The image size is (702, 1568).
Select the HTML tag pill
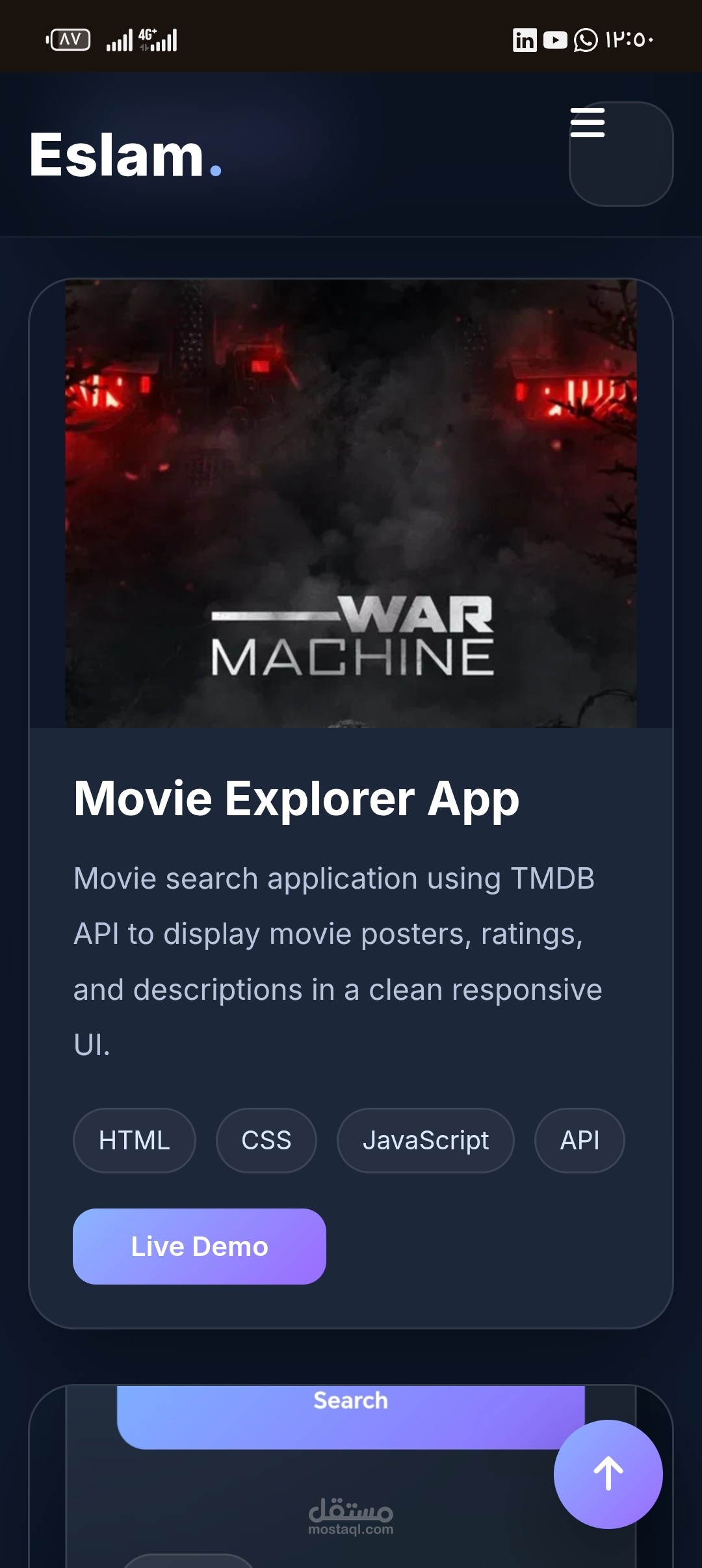click(135, 1140)
